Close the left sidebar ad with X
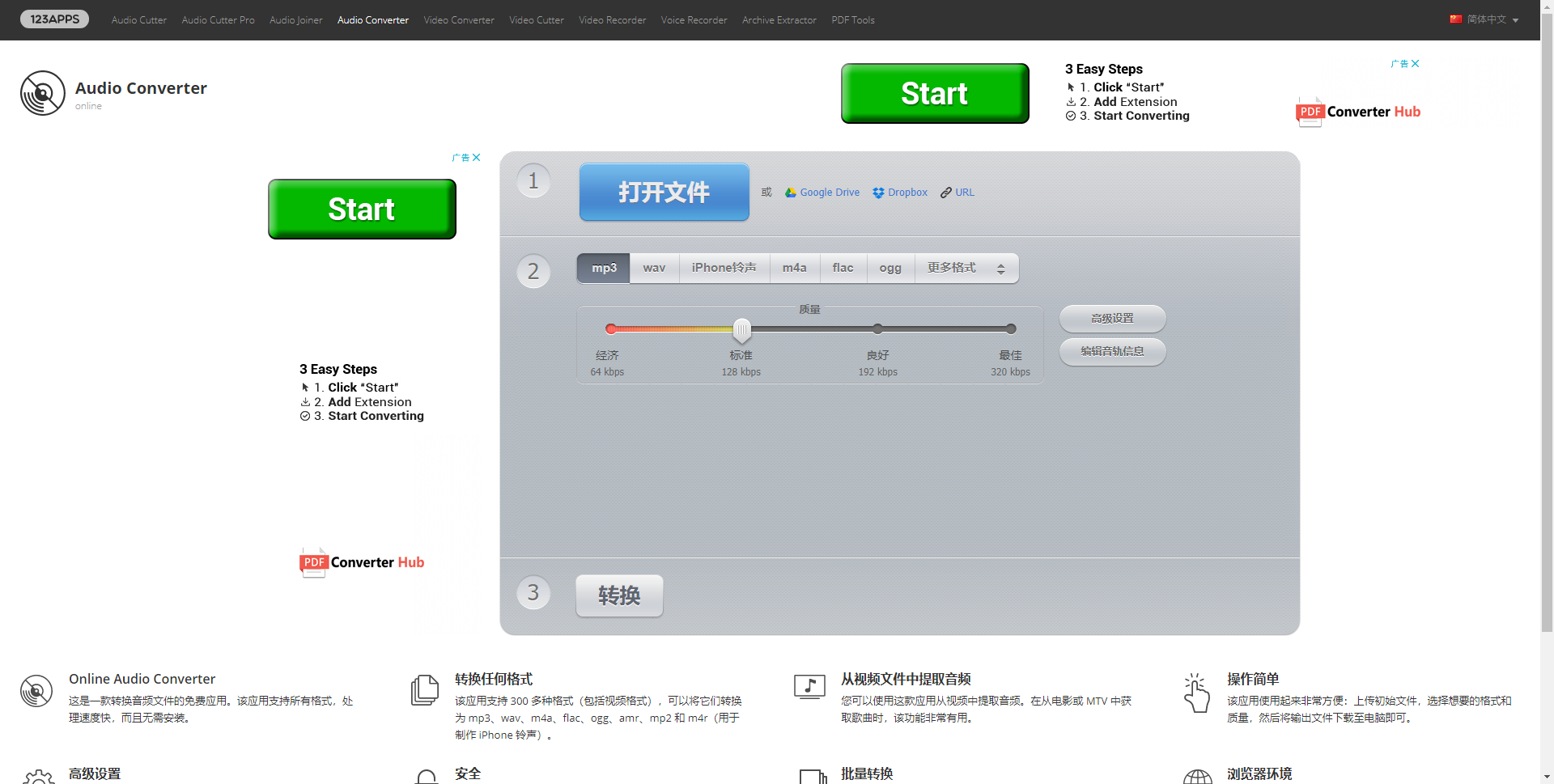Screen dimensions: 1554x784 point(476,157)
